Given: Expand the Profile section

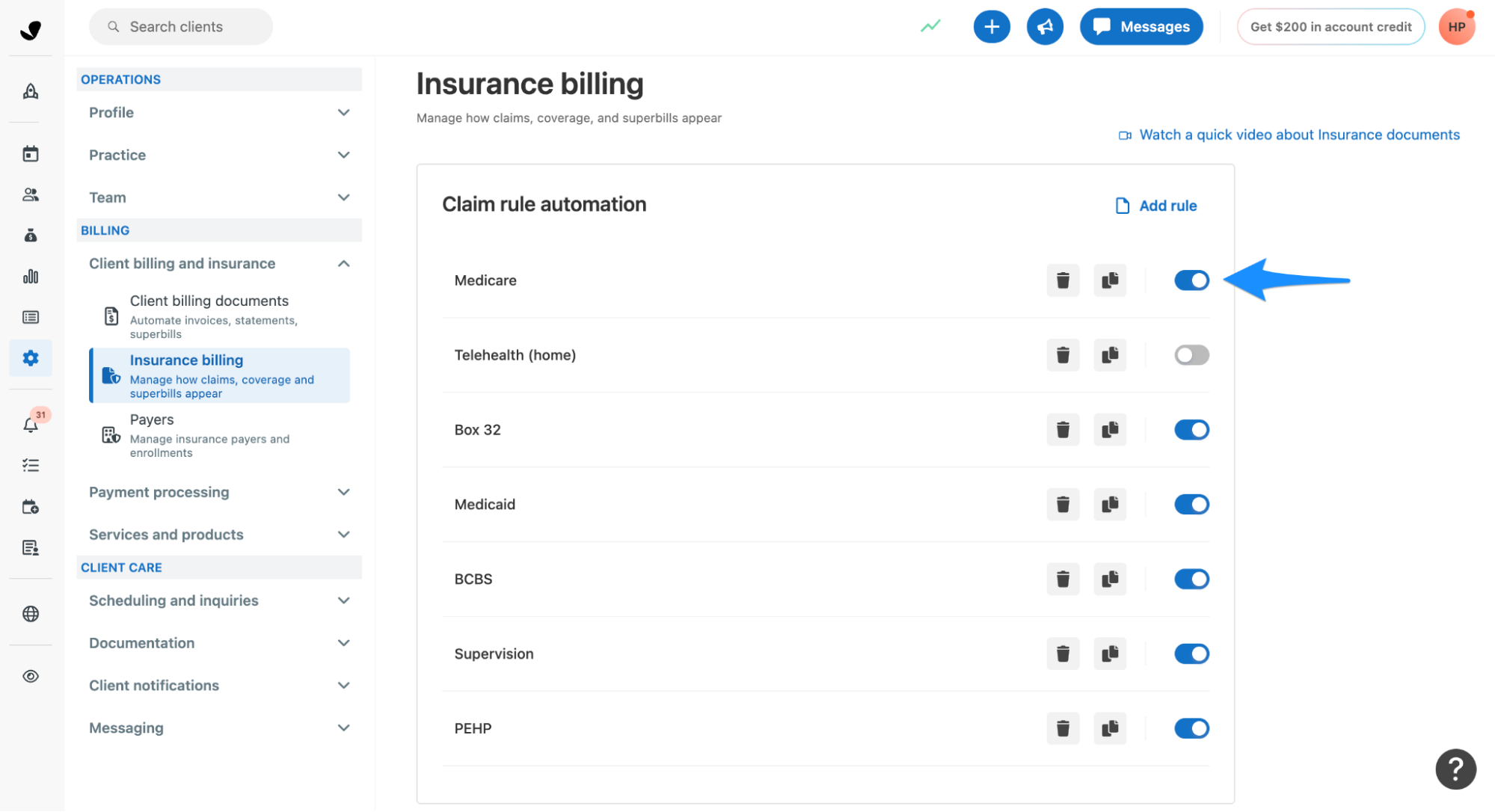Looking at the screenshot, I should [x=219, y=113].
